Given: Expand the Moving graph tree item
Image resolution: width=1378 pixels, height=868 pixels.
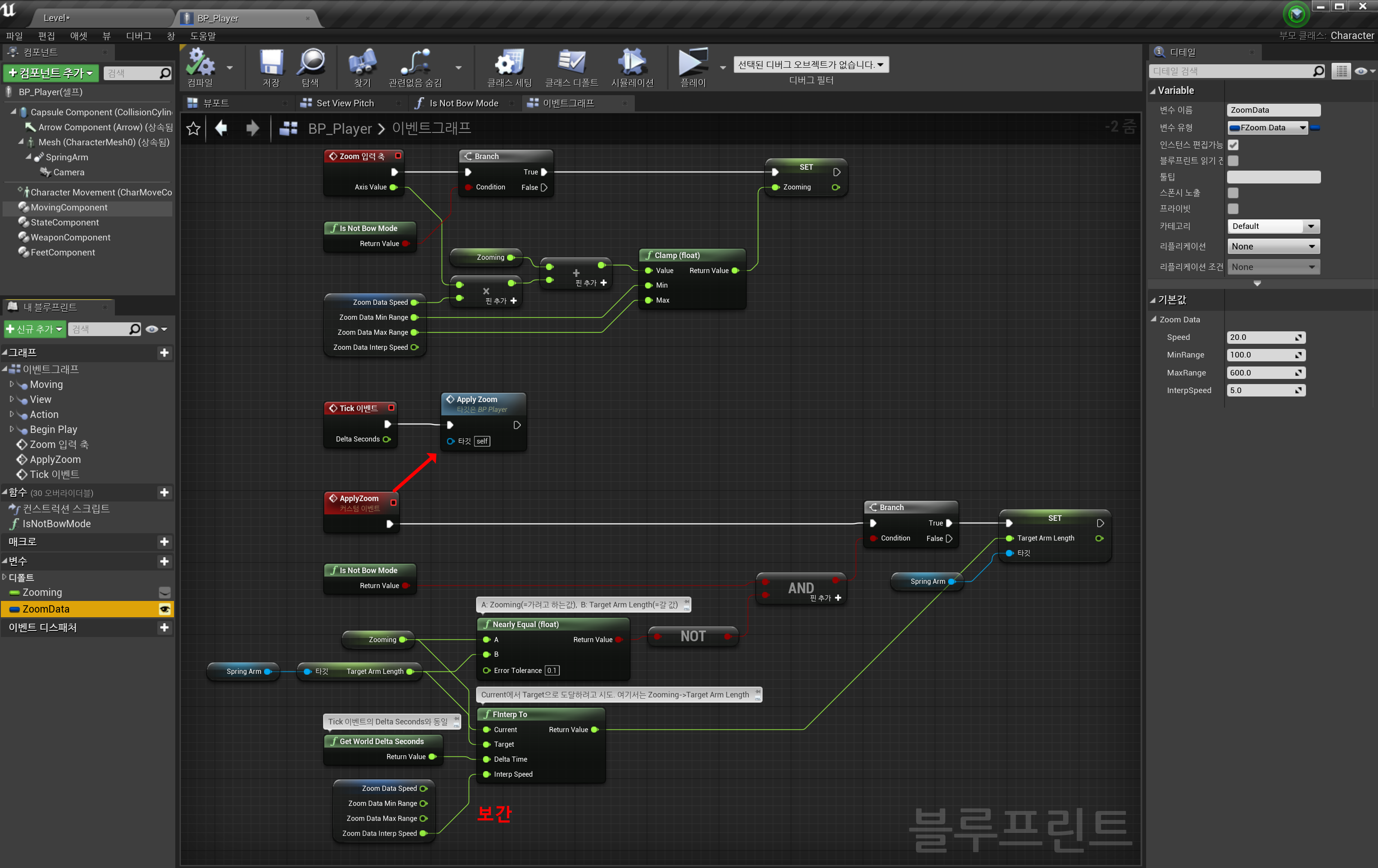Looking at the screenshot, I should click(x=12, y=384).
